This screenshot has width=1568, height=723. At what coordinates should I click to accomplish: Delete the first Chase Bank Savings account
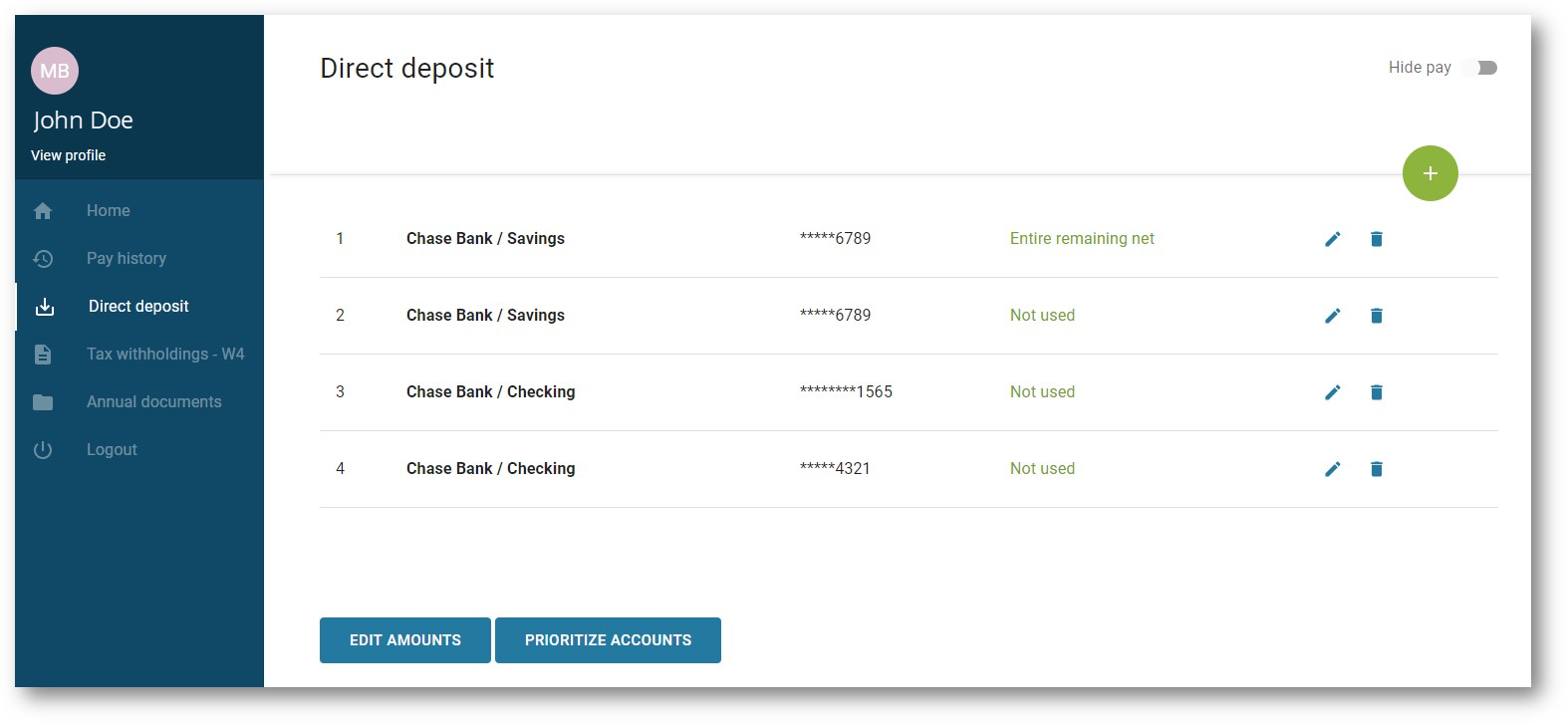tap(1376, 239)
